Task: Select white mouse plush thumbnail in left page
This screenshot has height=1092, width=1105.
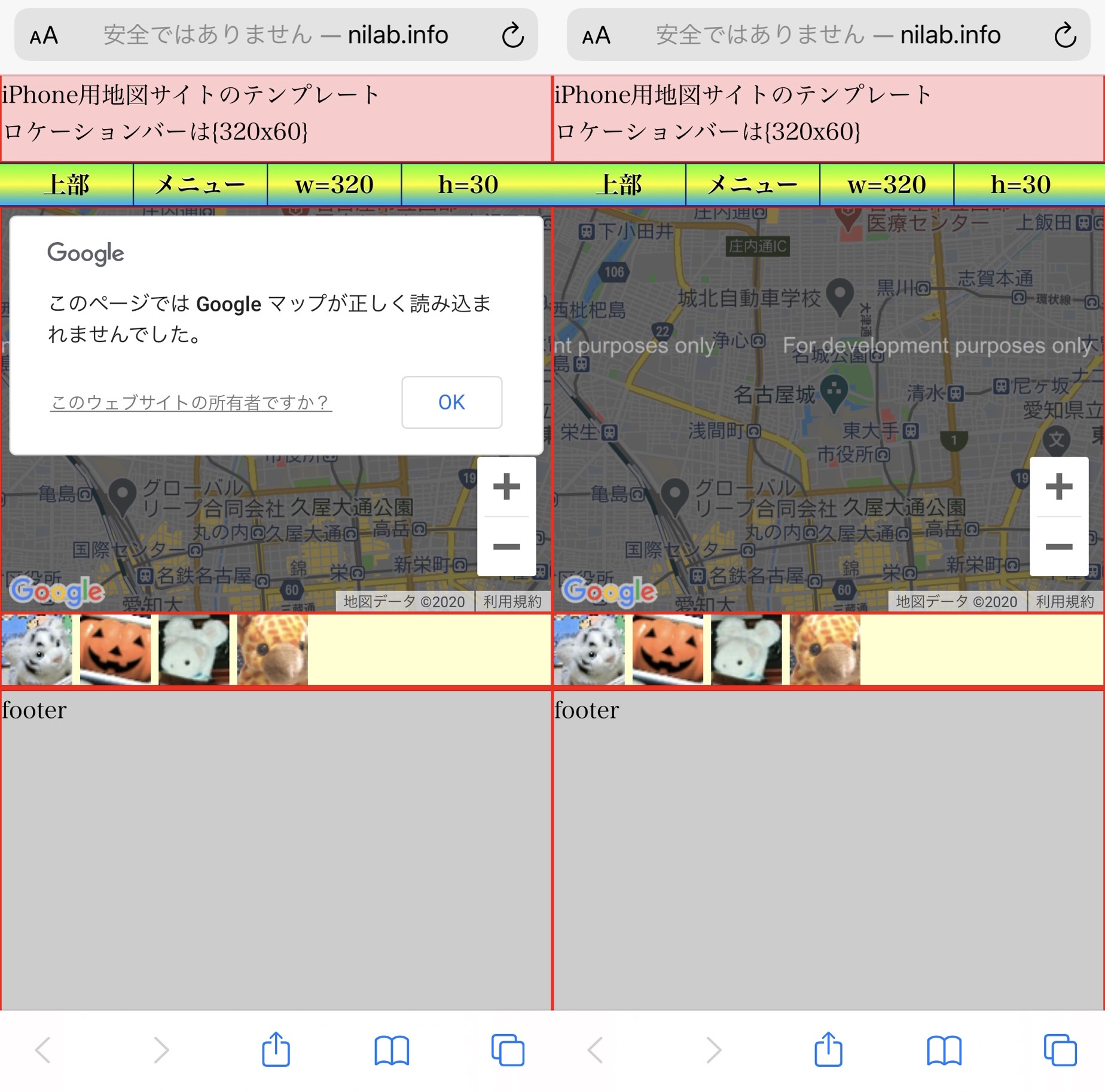Action: point(194,650)
